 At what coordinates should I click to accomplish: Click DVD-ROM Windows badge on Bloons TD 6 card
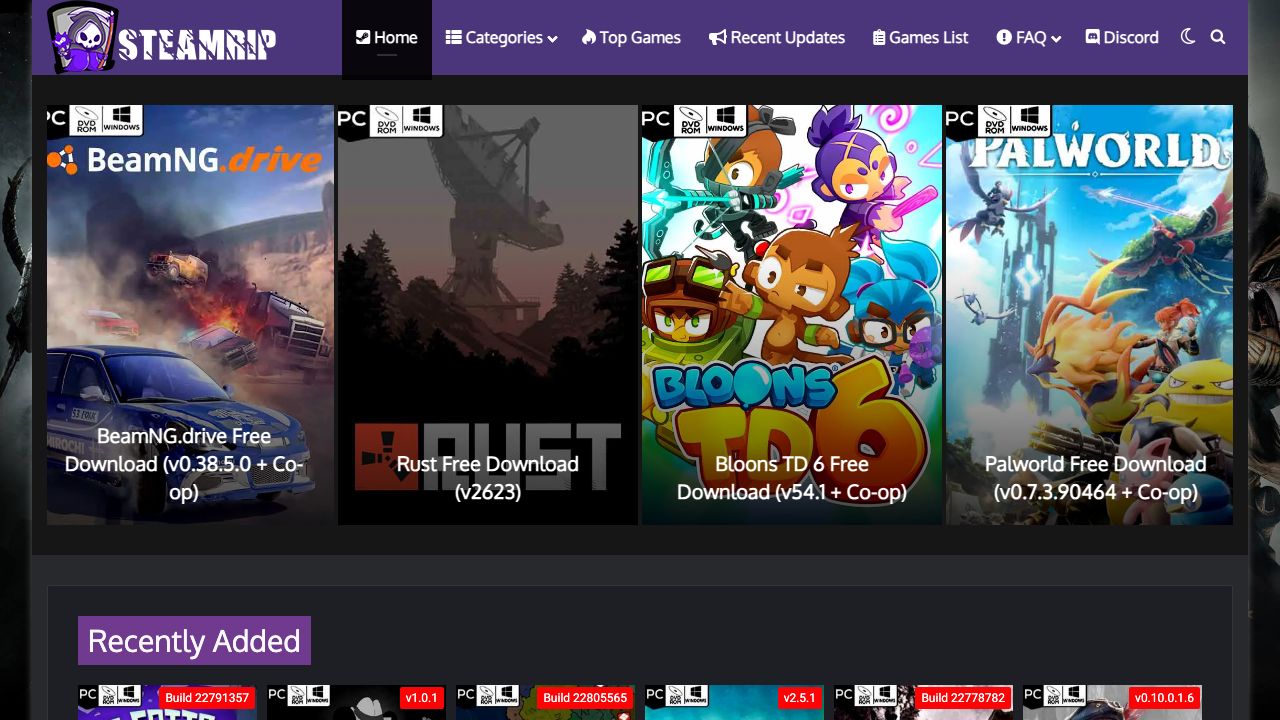710,120
